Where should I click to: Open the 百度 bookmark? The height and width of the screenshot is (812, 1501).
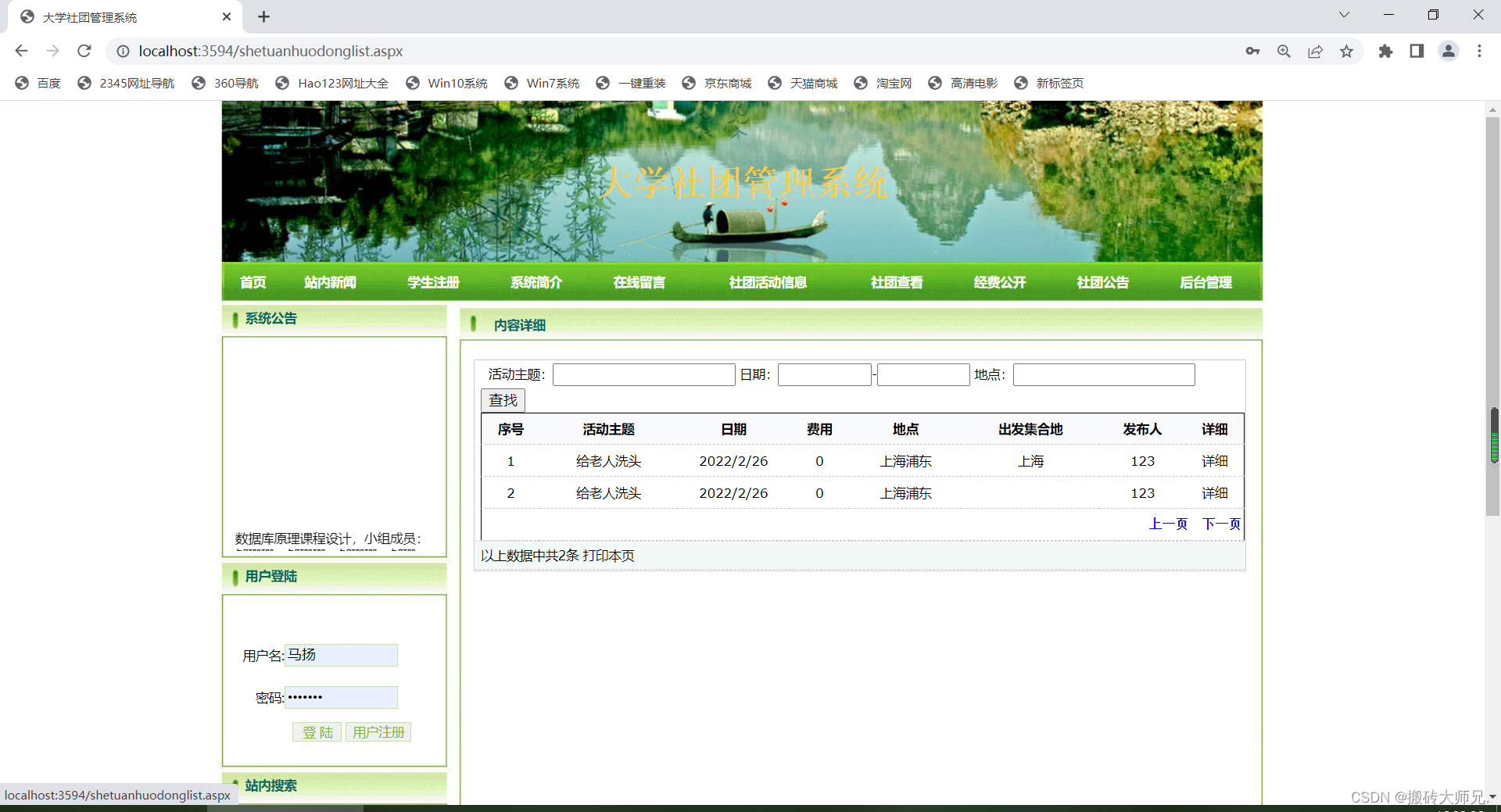coord(38,83)
